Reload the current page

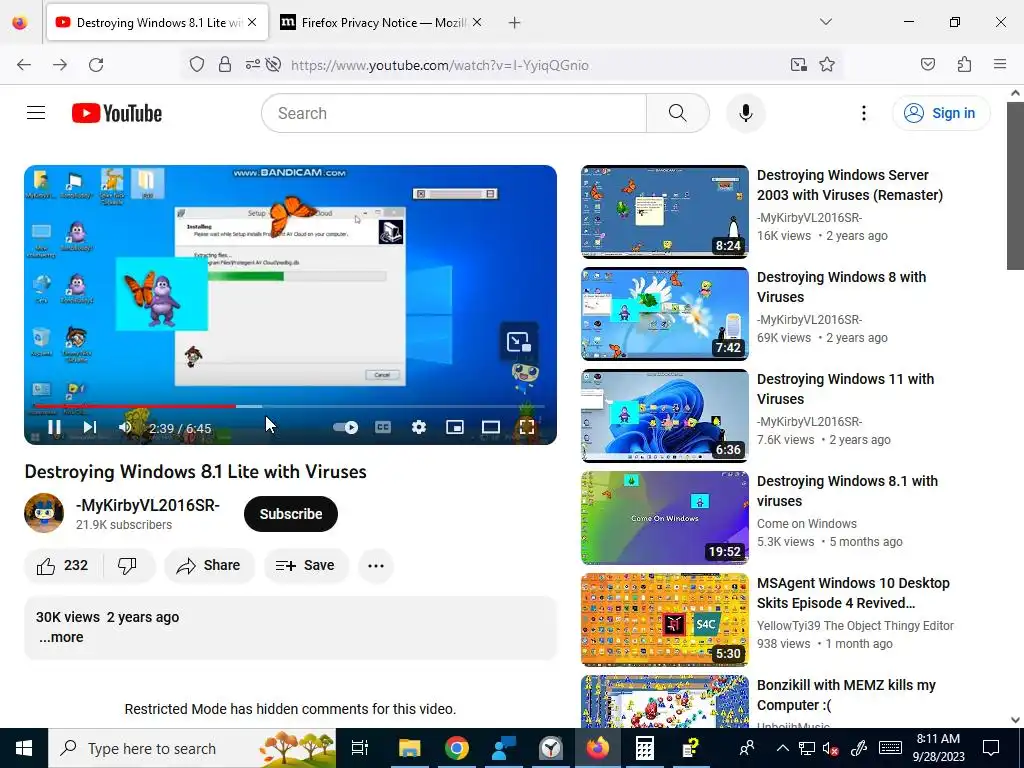pyautogui.click(x=96, y=65)
